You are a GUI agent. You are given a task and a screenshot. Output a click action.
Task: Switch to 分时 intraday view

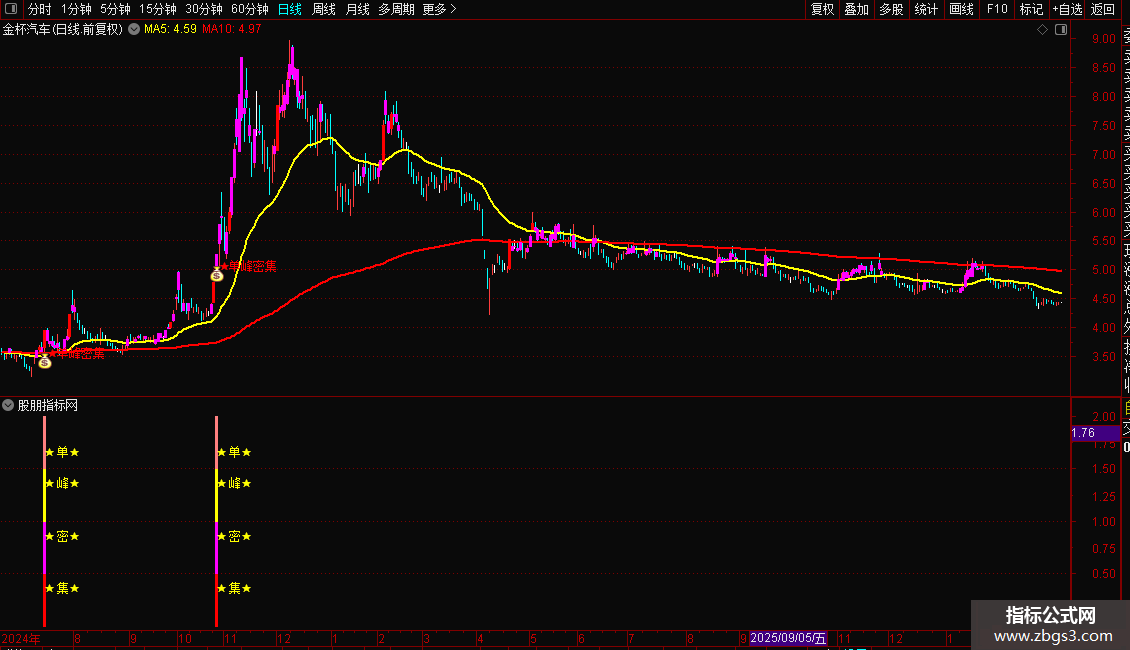(40, 9)
